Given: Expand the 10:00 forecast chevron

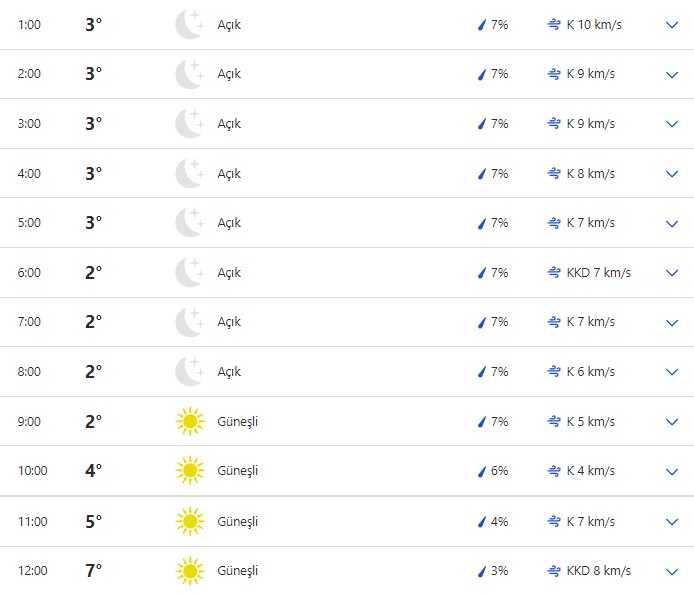Looking at the screenshot, I should click(672, 471).
